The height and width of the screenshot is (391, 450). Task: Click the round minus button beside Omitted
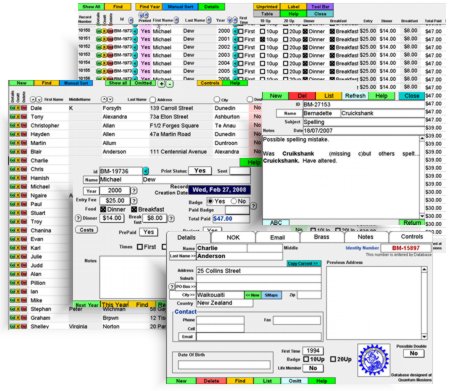tap(170, 84)
